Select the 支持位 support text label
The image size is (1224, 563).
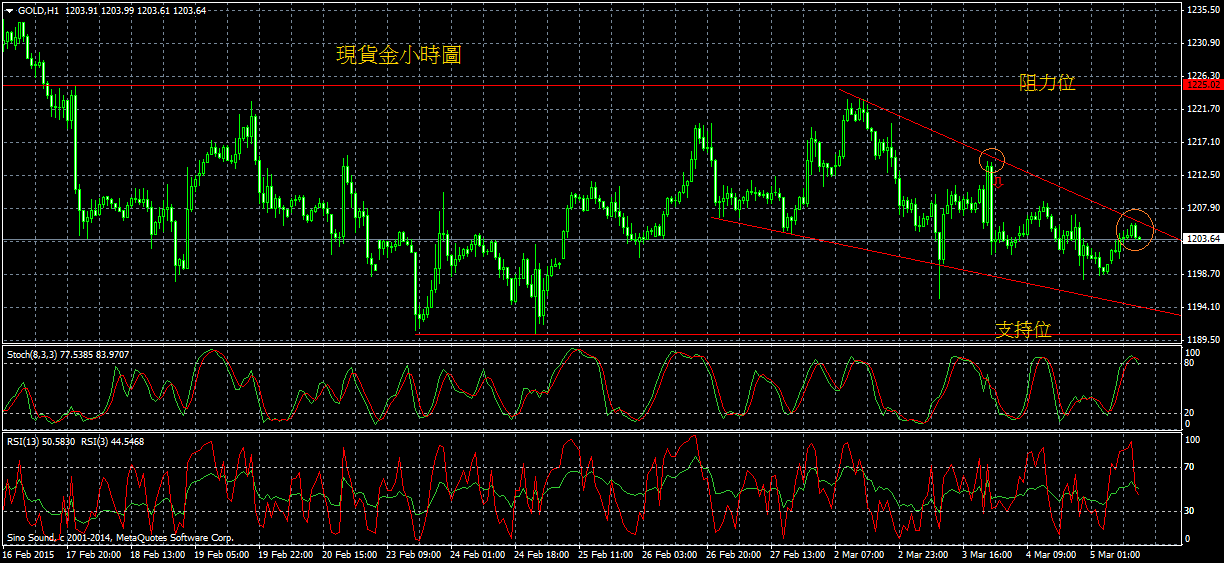[1022, 329]
